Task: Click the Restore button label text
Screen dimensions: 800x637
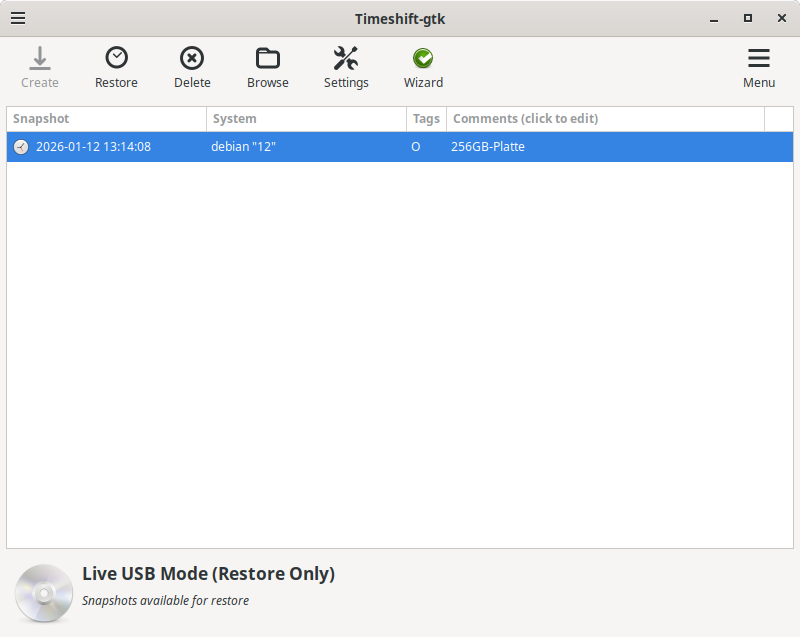Action: point(116,83)
